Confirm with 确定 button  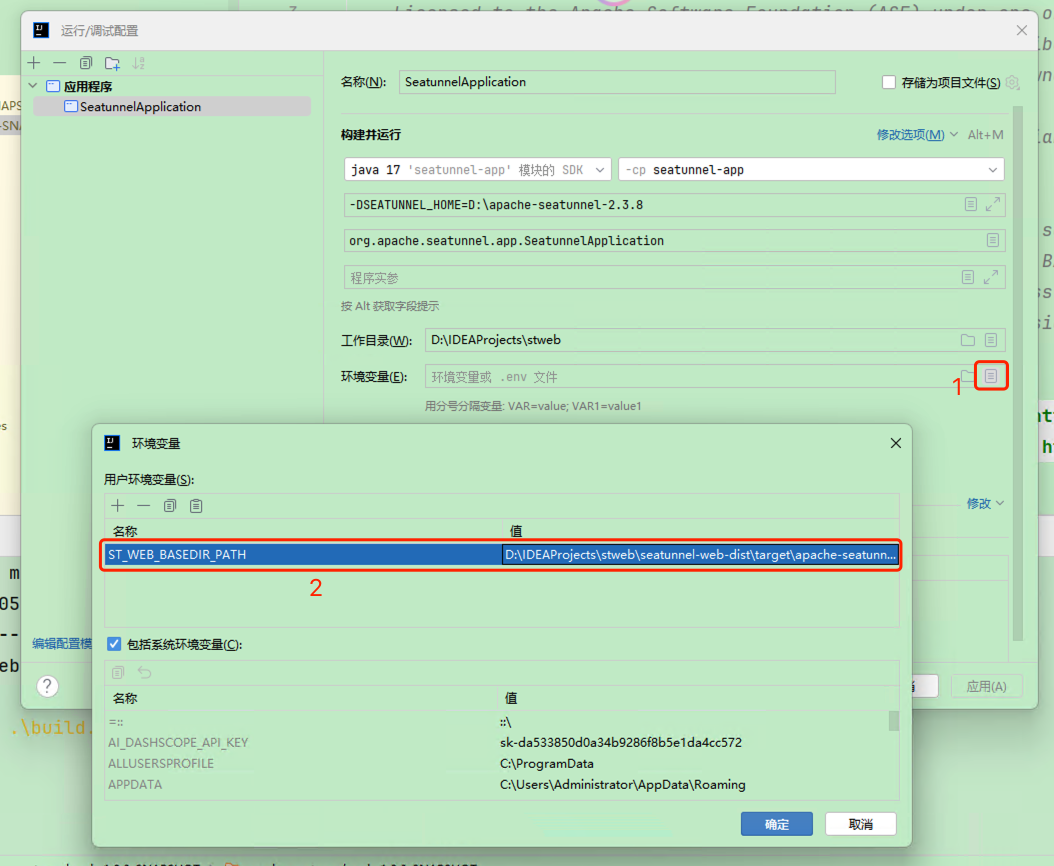point(776,824)
